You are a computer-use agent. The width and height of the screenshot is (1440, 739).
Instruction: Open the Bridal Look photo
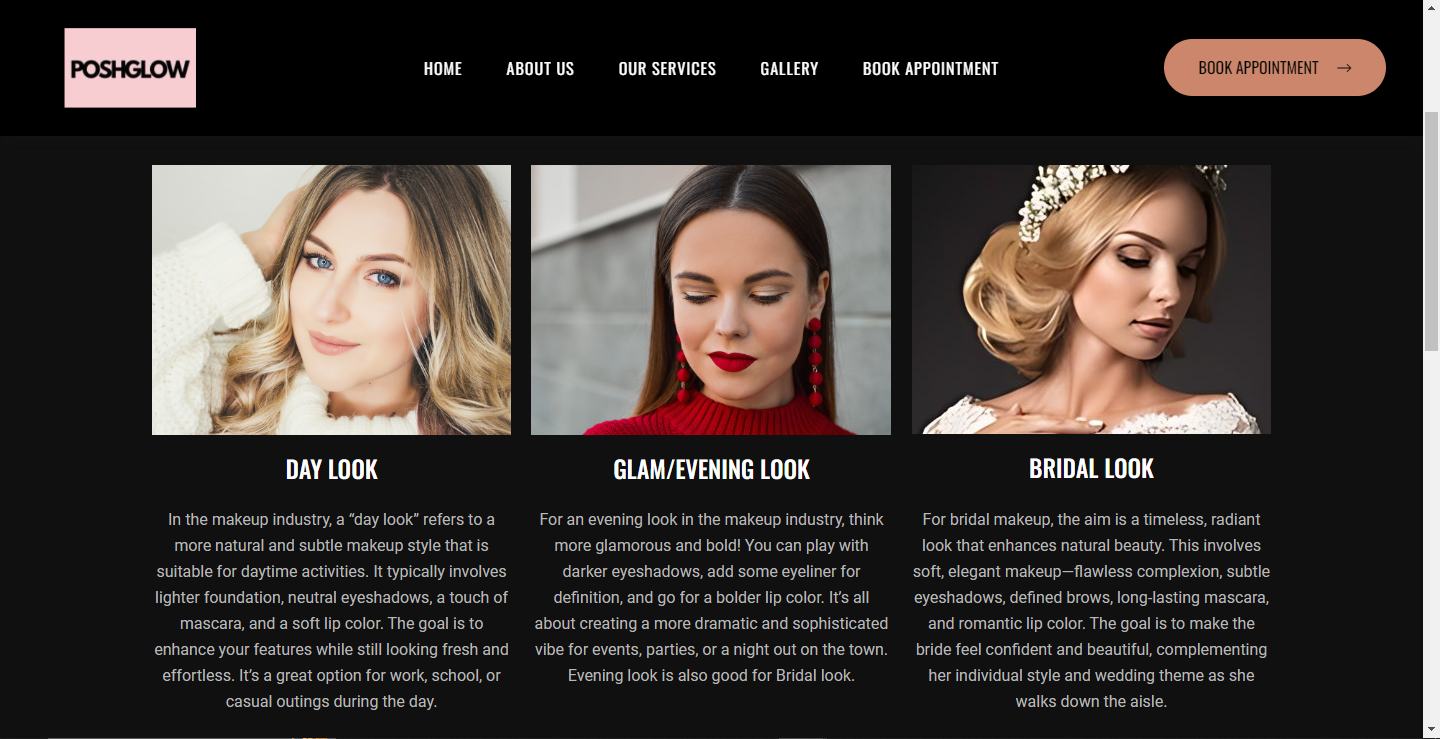[1091, 299]
